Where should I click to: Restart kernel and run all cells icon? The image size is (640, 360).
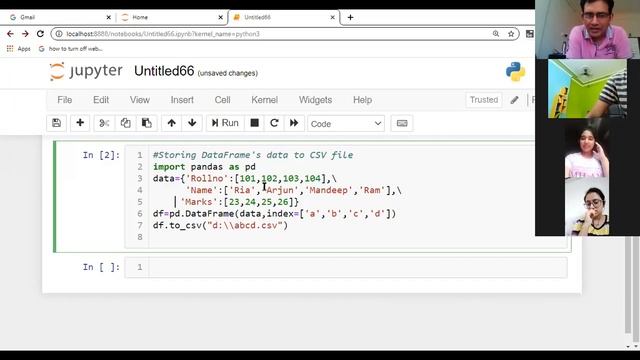(294, 123)
